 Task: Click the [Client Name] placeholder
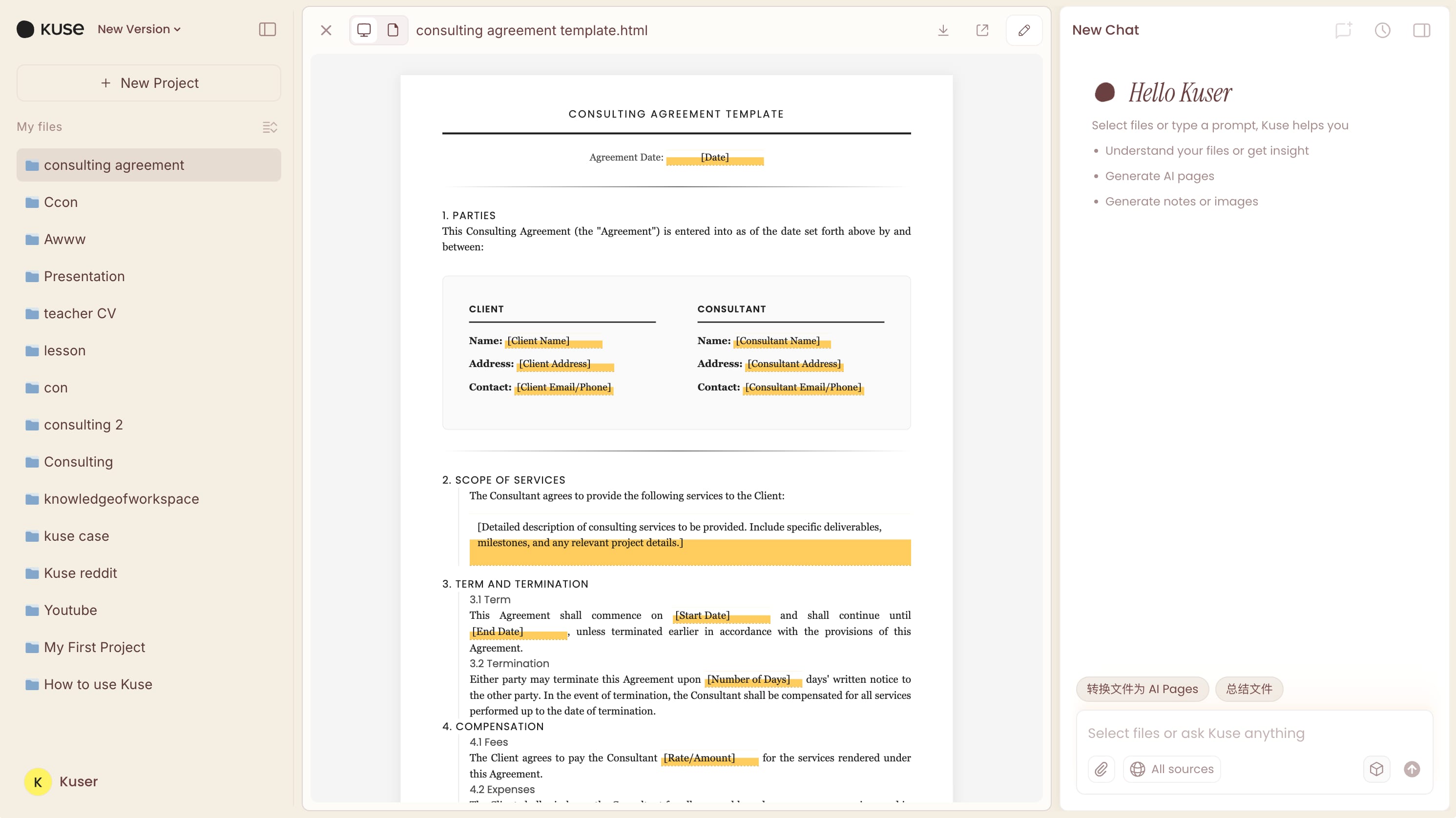tap(554, 341)
